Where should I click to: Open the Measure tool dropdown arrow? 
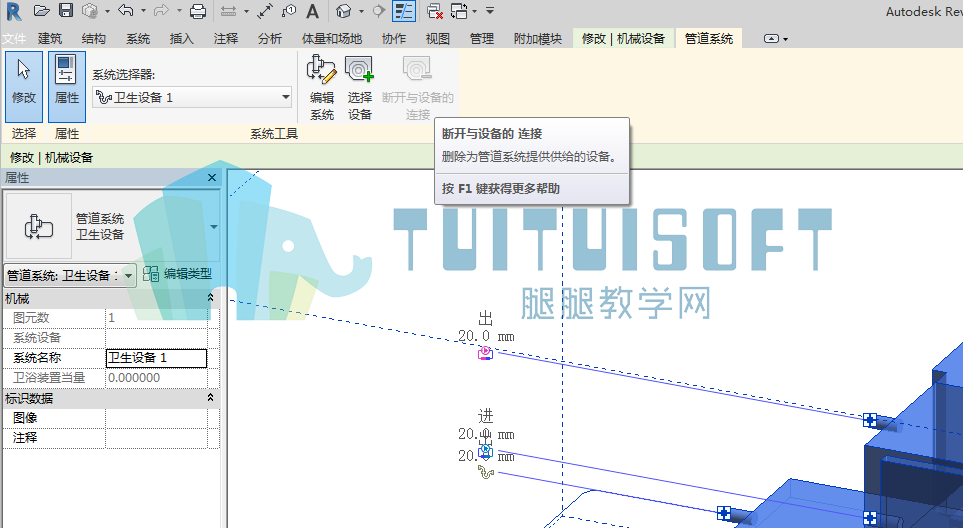click(246, 11)
